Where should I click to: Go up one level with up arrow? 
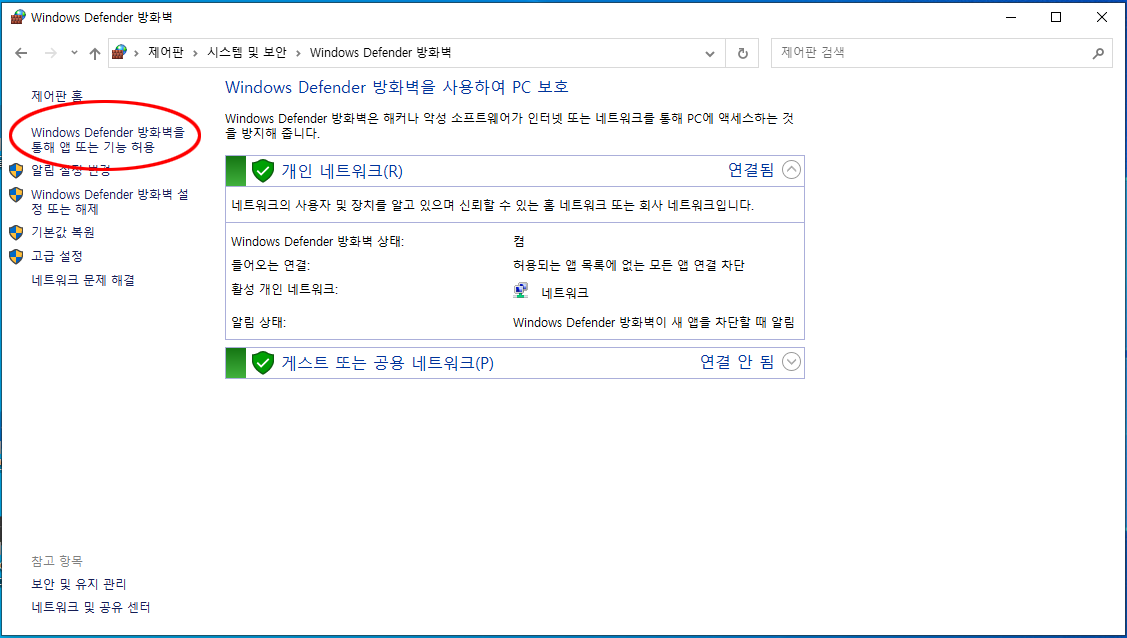point(94,53)
